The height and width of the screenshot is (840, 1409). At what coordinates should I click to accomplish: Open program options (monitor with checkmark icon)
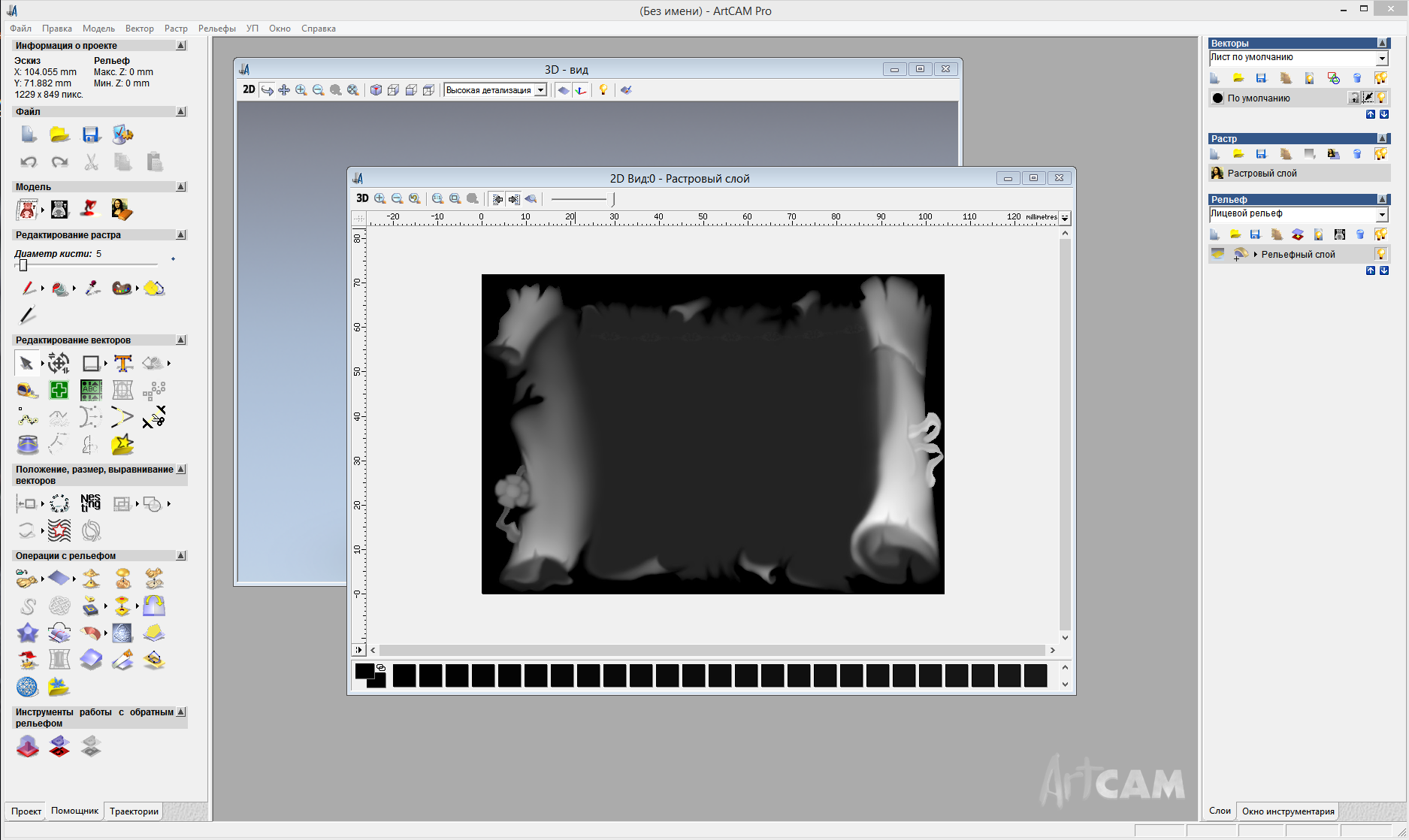coord(122,134)
